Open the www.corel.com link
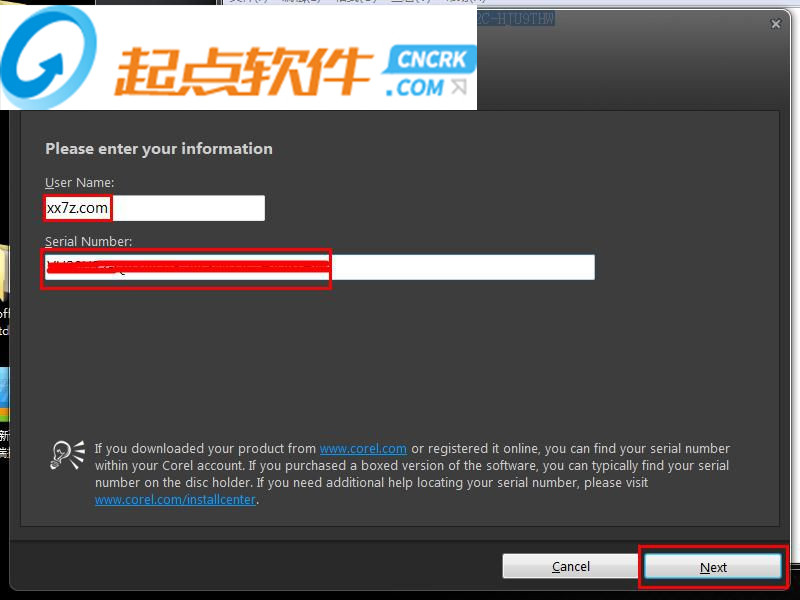The image size is (800, 600). coord(363,448)
